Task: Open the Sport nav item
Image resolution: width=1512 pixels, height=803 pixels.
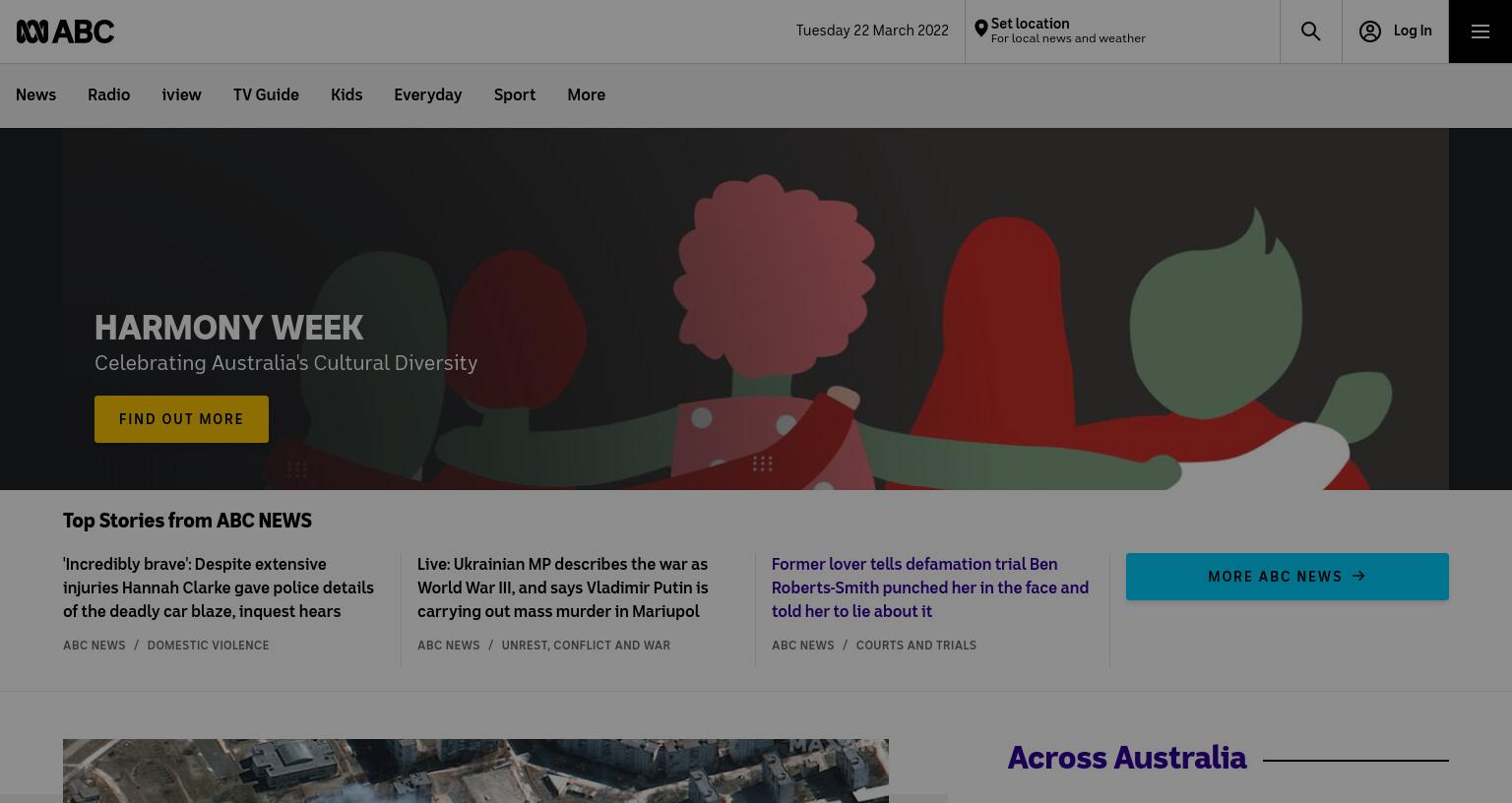Action: point(514,95)
